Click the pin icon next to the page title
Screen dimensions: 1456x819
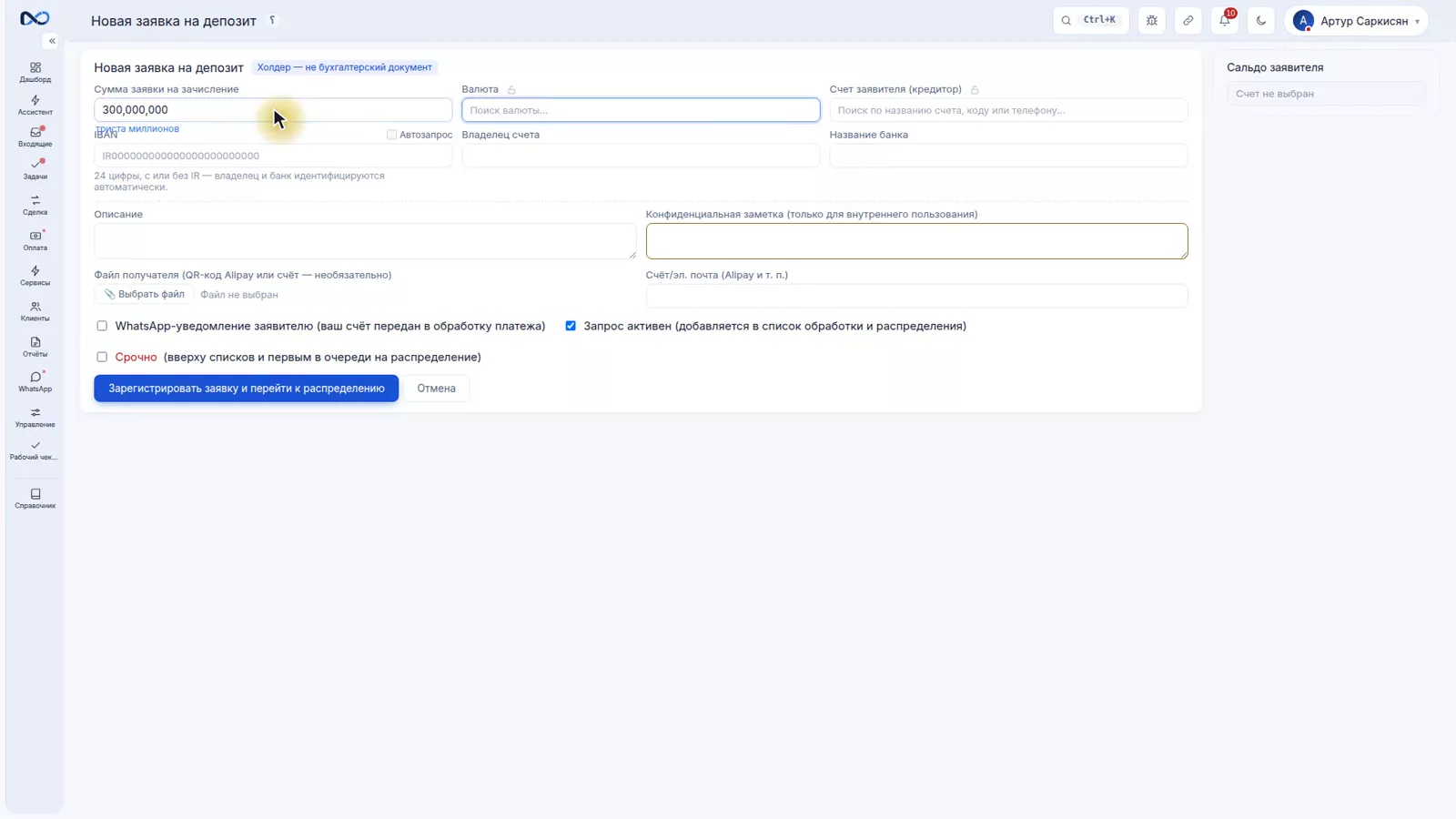click(272, 20)
